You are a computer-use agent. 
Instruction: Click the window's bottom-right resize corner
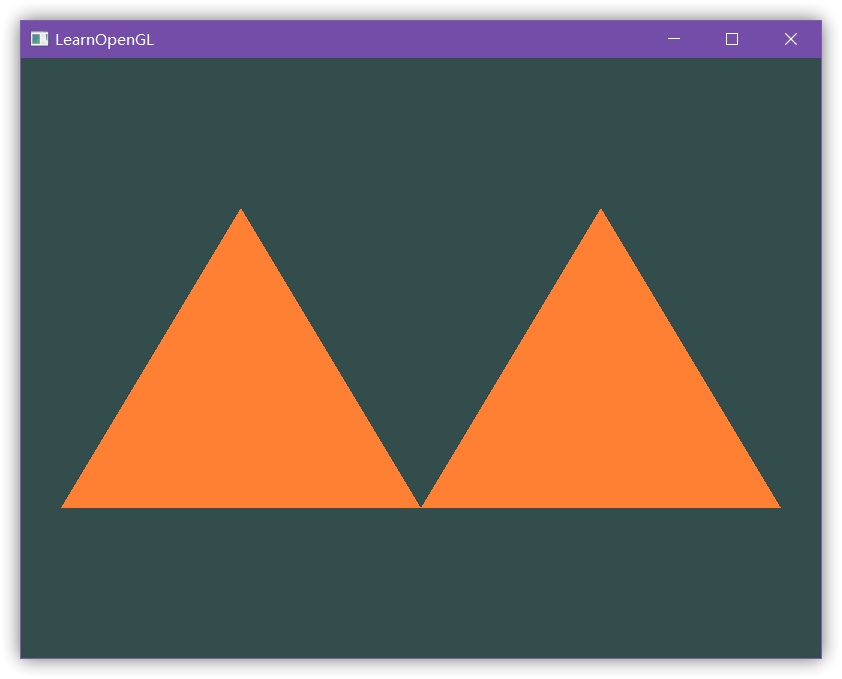(820, 657)
